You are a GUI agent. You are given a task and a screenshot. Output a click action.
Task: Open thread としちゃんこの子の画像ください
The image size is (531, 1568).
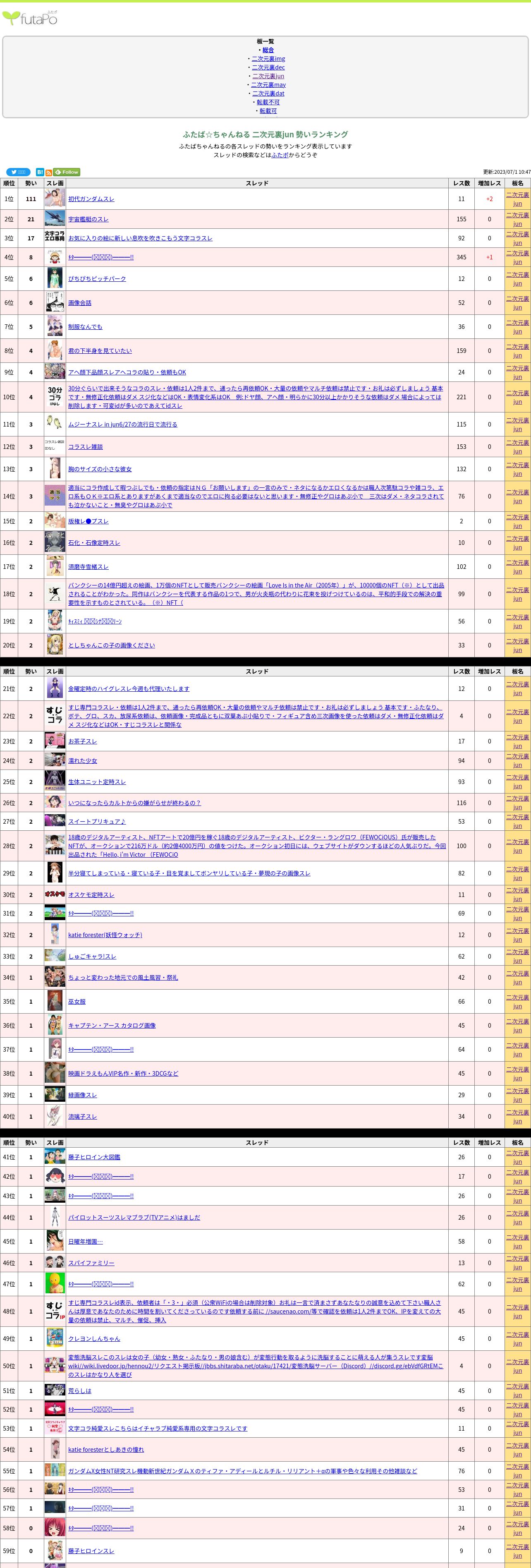tap(111, 645)
